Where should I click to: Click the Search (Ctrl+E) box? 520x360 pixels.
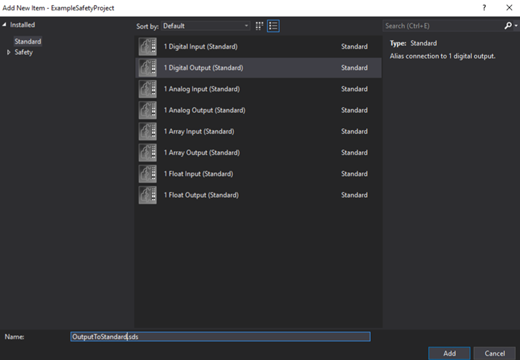(x=443, y=26)
